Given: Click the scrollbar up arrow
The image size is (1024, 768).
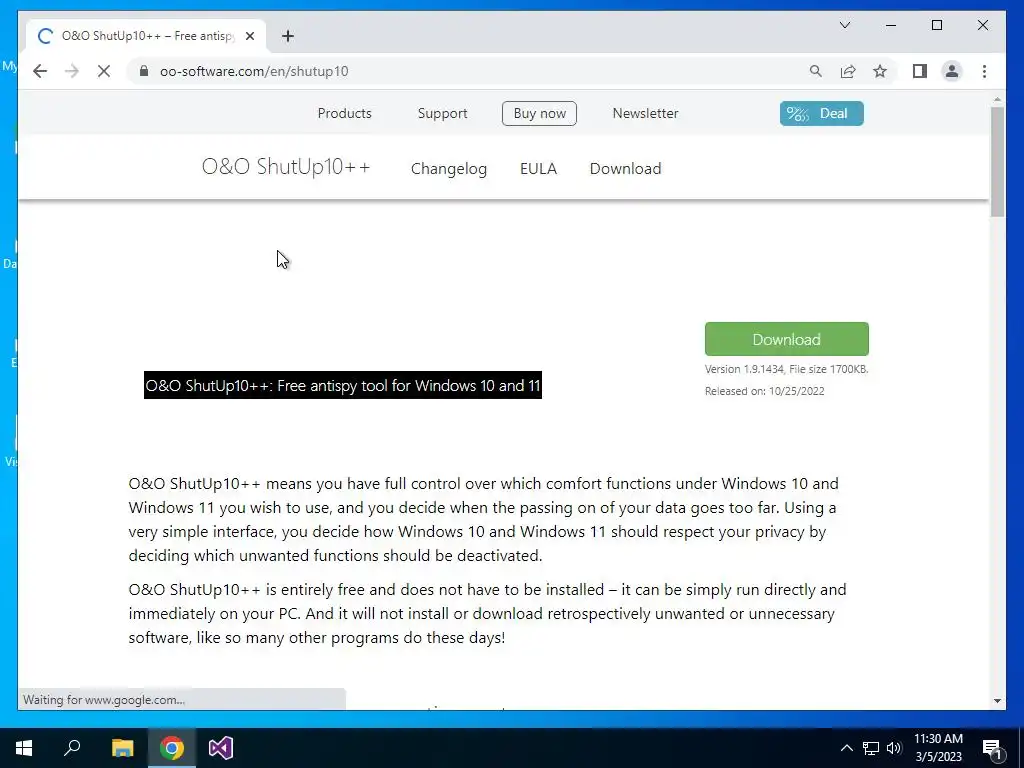Looking at the screenshot, I should click(x=997, y=99).
